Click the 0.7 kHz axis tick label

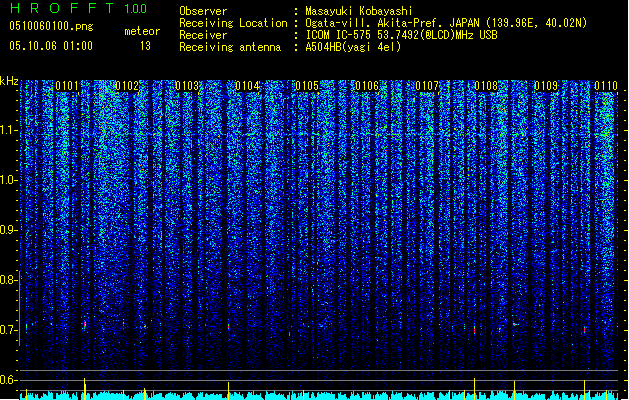(x=8, y=330)
